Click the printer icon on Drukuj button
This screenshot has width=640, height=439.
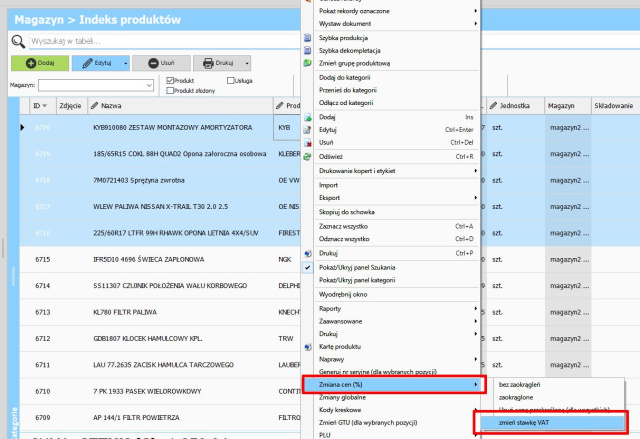coord(208,63)
